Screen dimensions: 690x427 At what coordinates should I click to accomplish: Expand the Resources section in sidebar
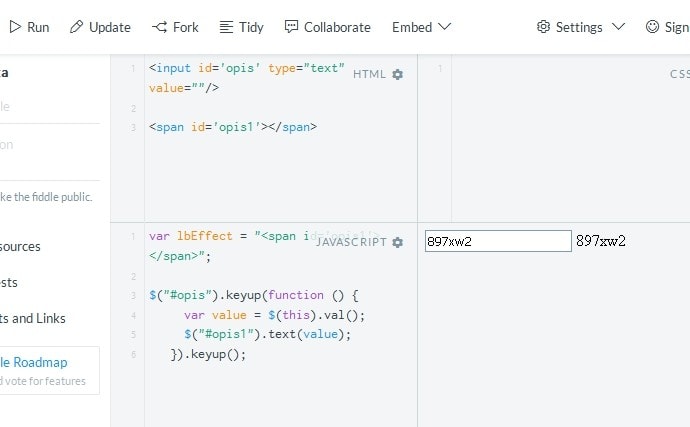tap(20, 246)
